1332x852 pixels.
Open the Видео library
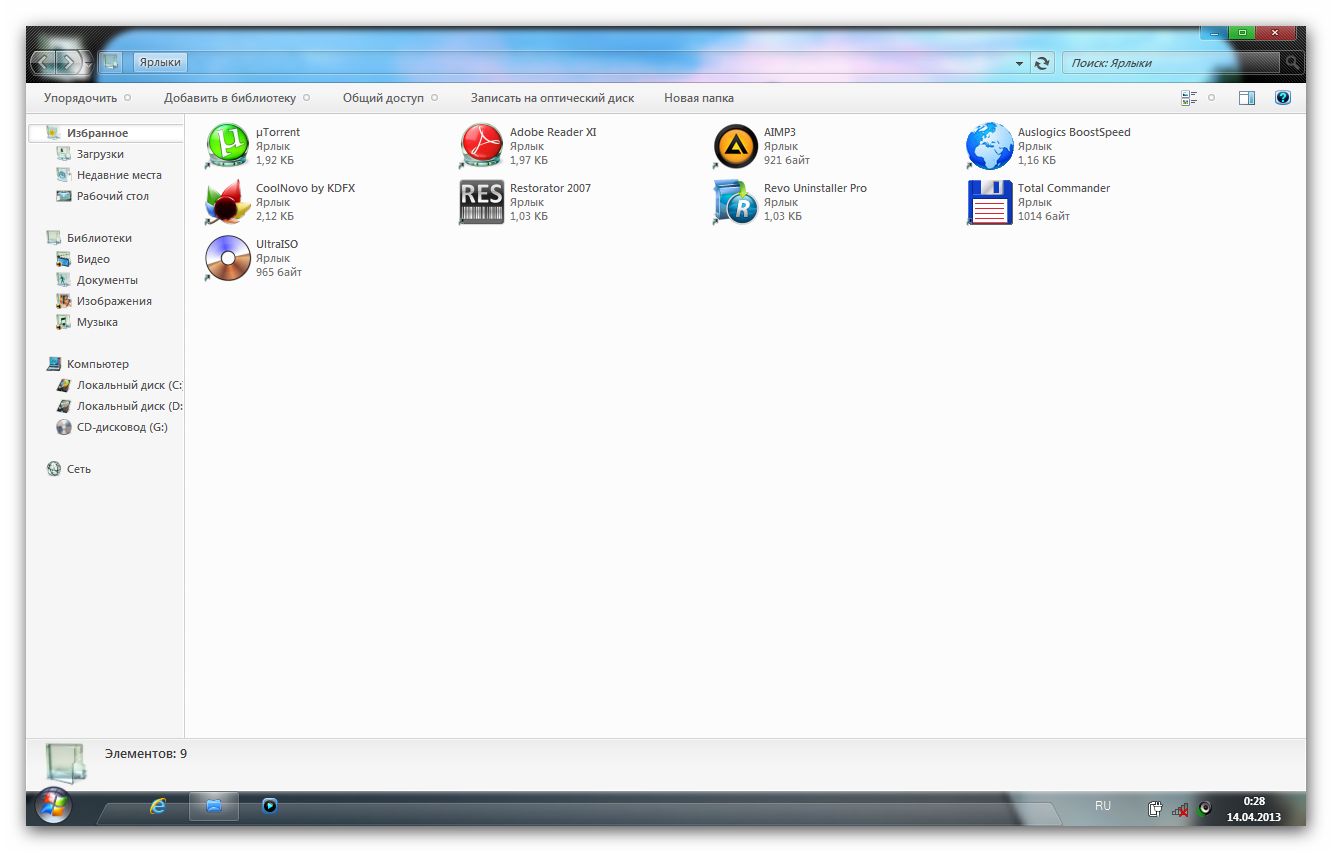(93, 259)
